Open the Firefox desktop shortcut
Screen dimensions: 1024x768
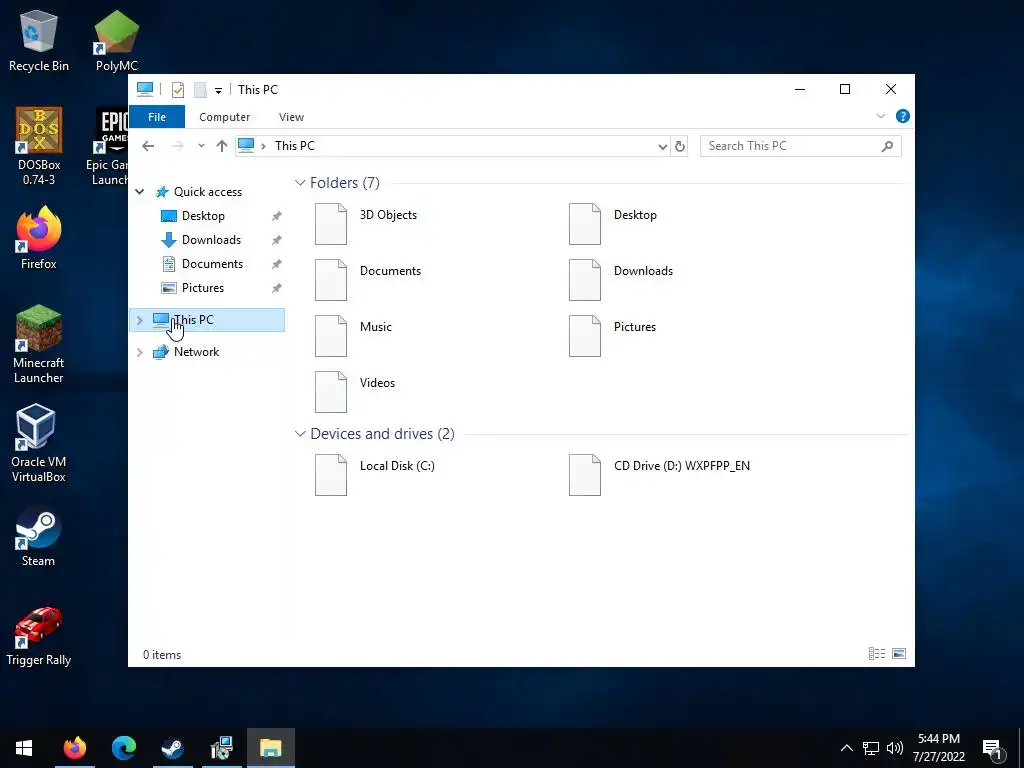tap(39, 238)
